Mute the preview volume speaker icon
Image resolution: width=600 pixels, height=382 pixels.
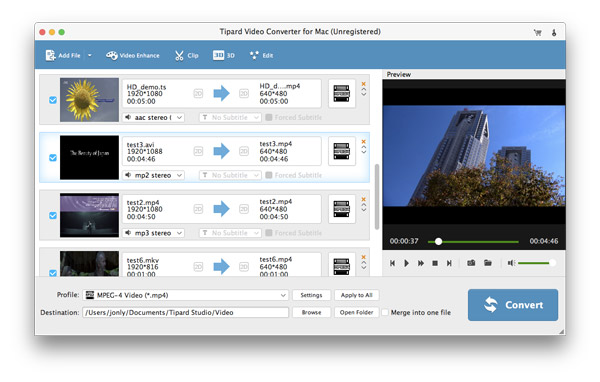point(511,263)
